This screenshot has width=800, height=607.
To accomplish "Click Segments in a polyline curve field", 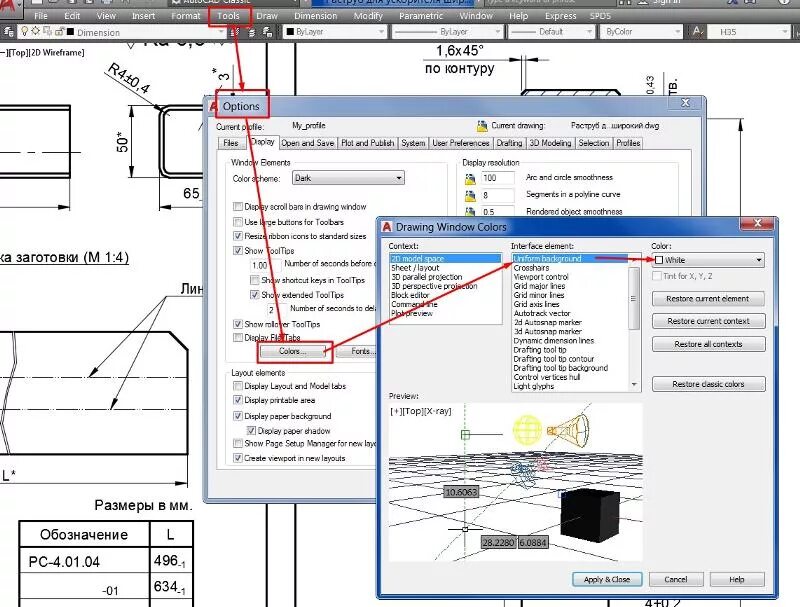I will pos(497,195).
